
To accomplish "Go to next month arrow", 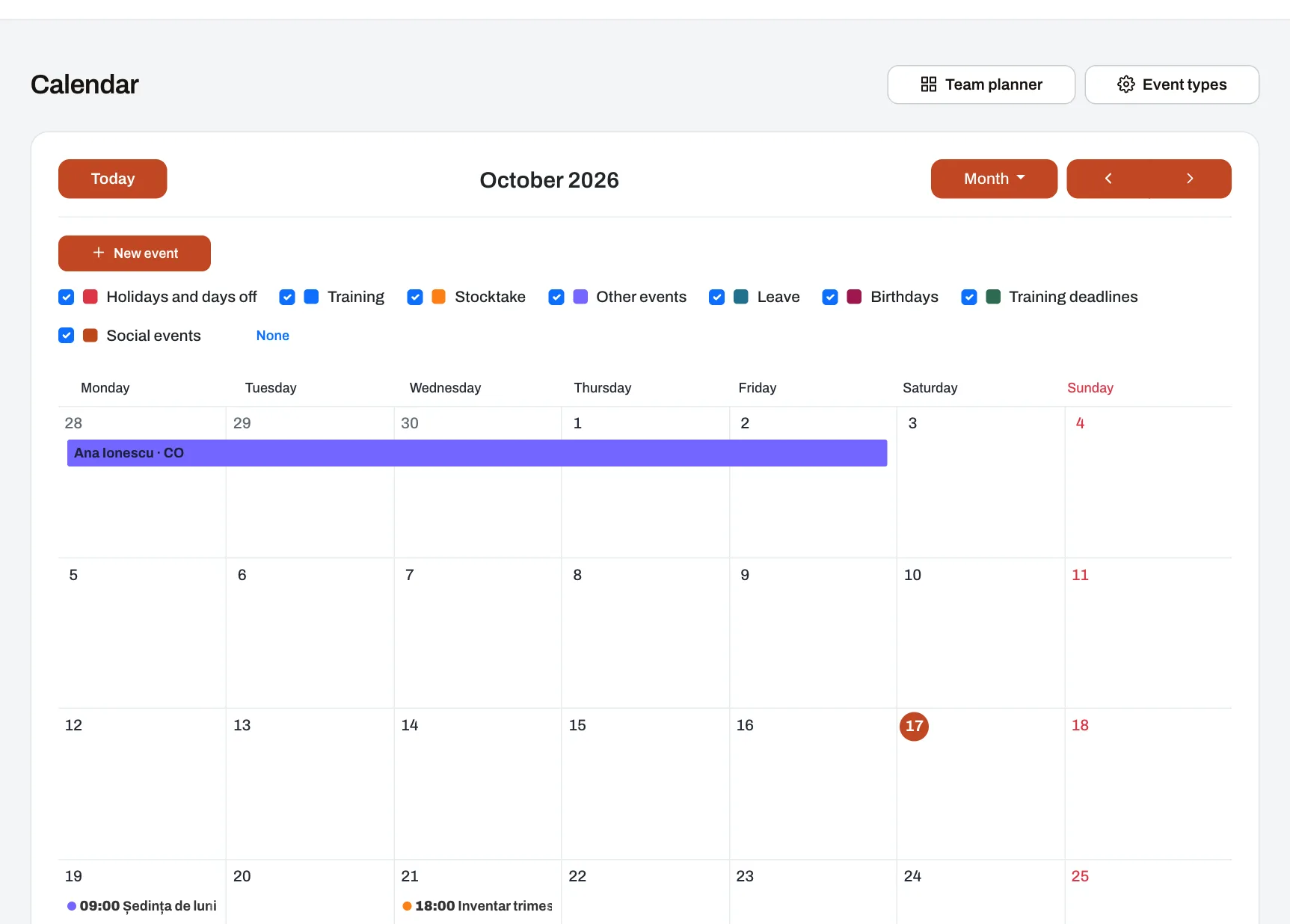I will point(1190,179).
